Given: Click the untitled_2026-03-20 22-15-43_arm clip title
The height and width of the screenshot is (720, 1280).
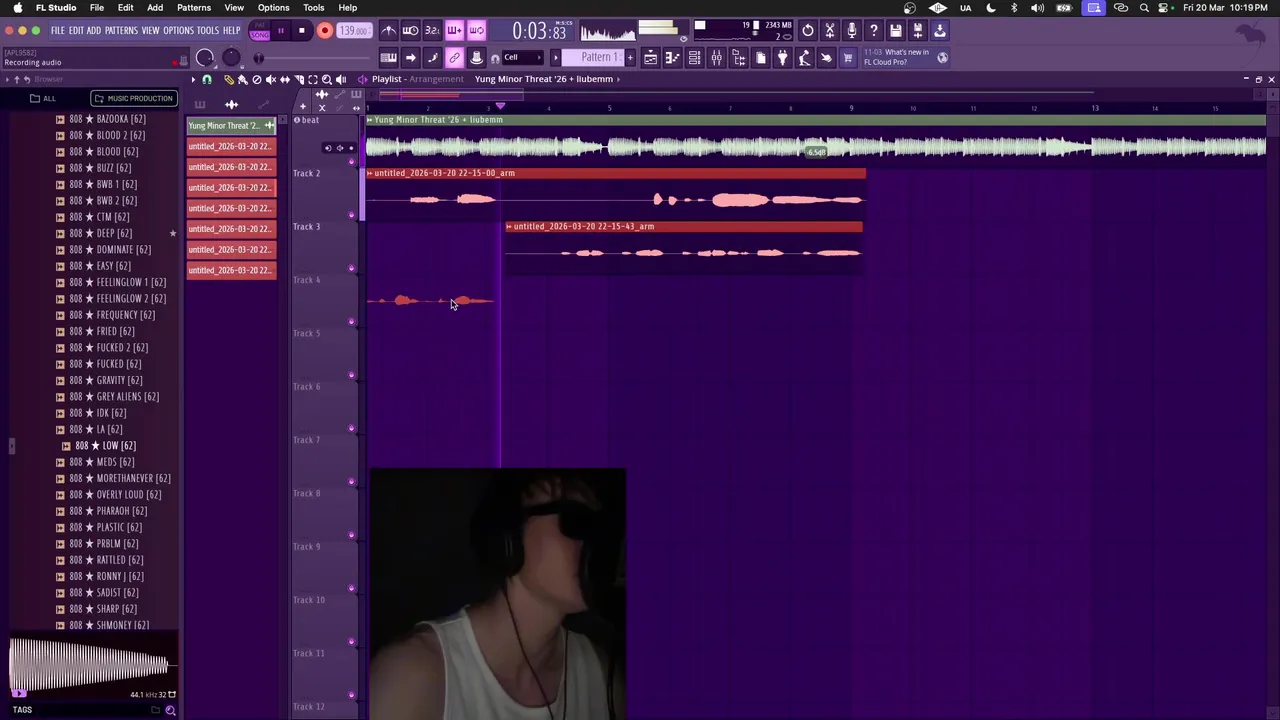Looking at the screenshot, I should point(583,226).
